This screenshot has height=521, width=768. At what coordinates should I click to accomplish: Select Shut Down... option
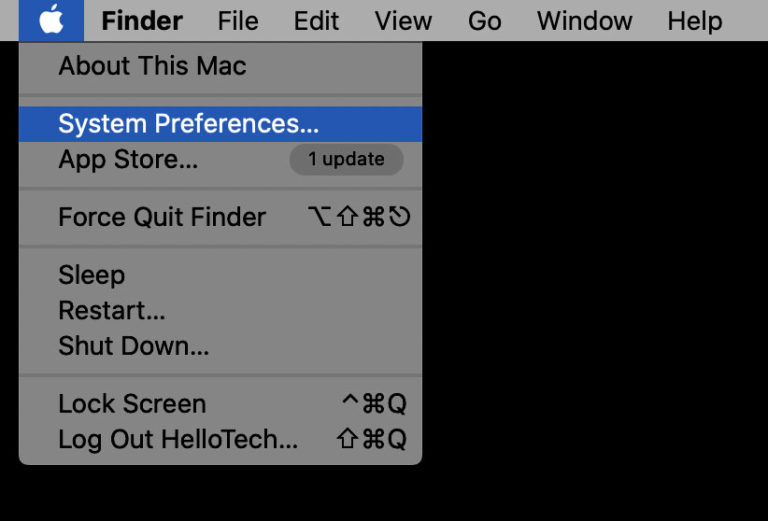pos(133,346)
